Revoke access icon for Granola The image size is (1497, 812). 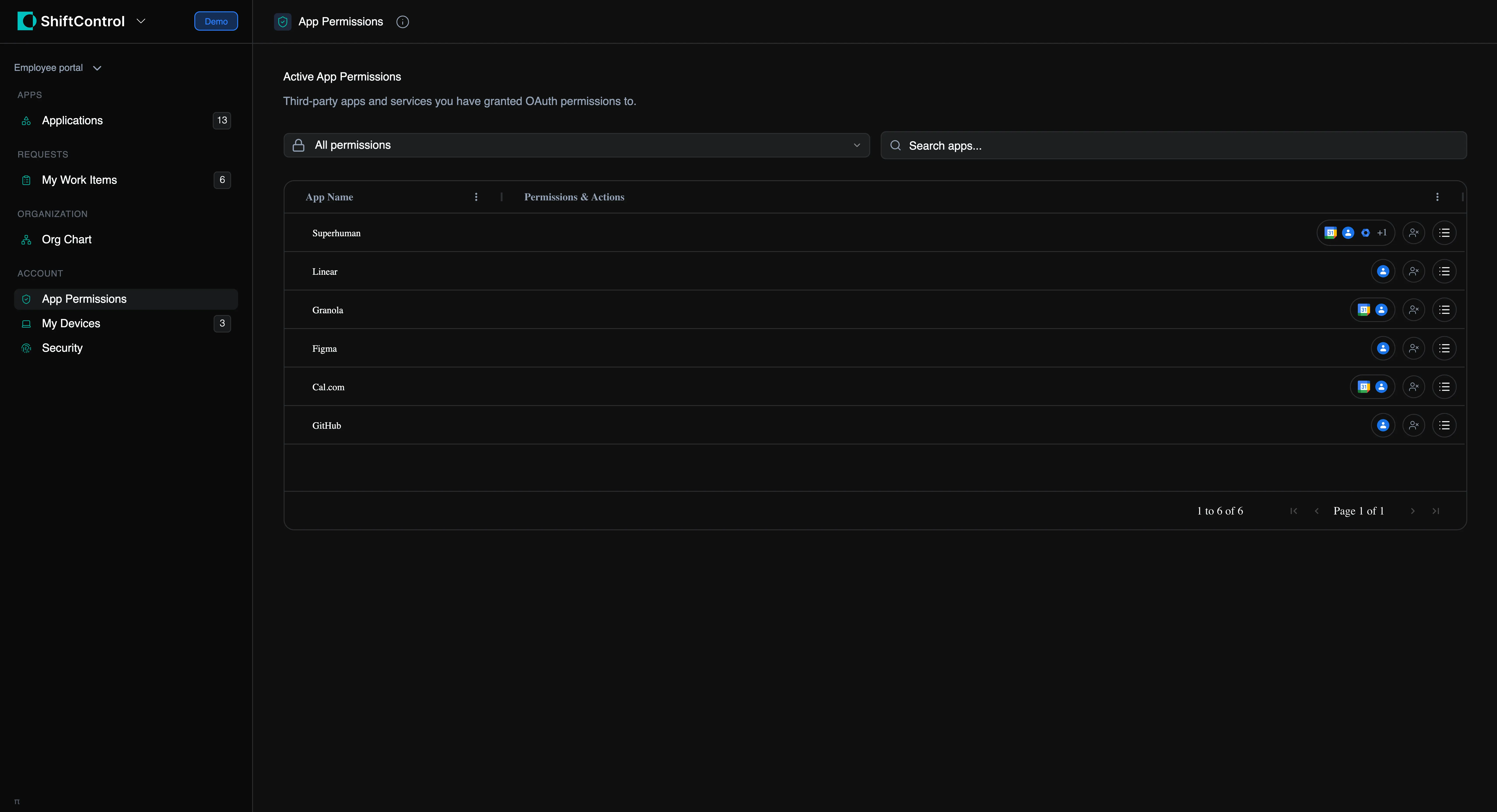point(1413,310)
